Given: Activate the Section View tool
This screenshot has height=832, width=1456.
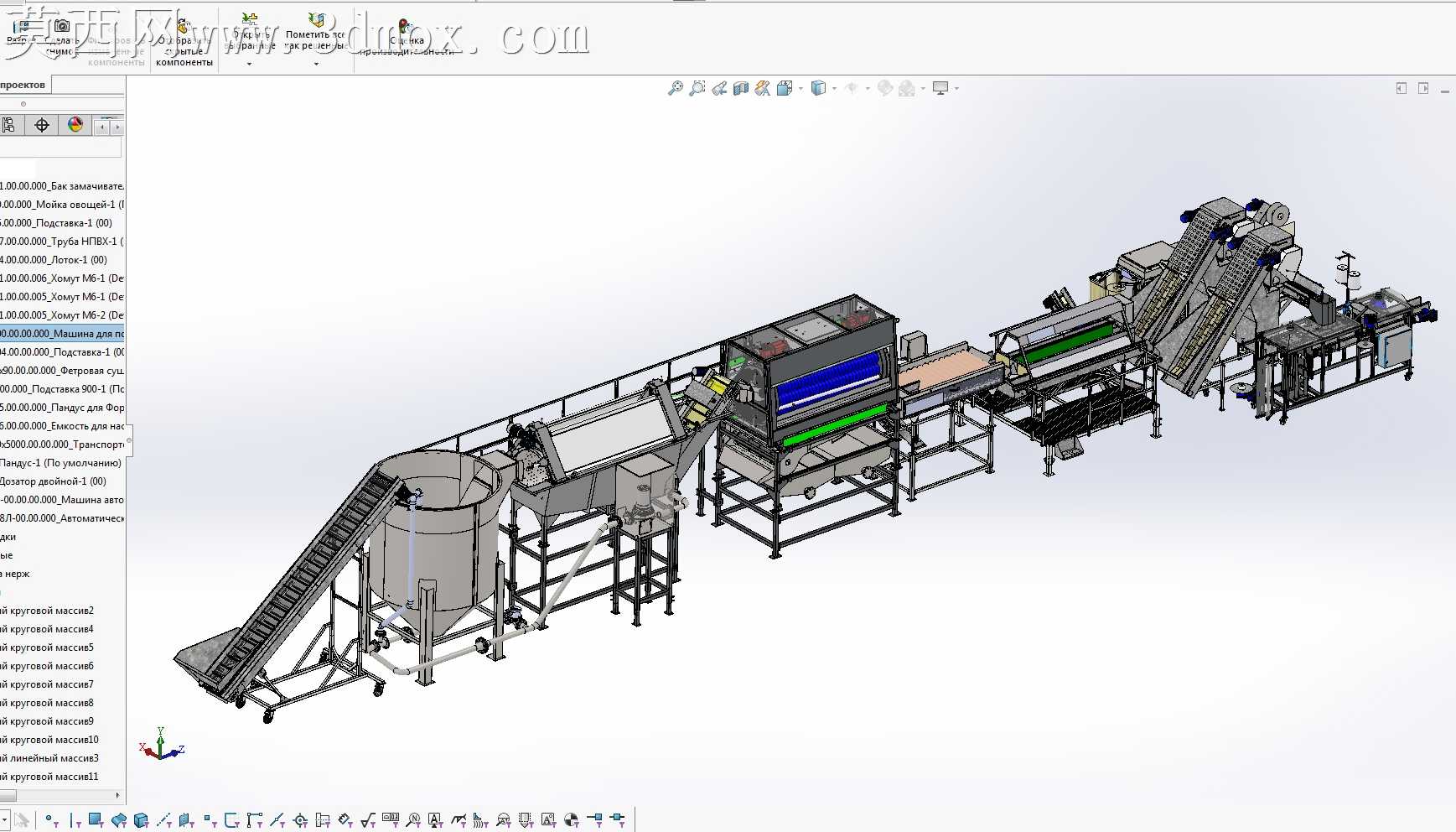Looking at the screenshot, I should click(x=741, y=88).
